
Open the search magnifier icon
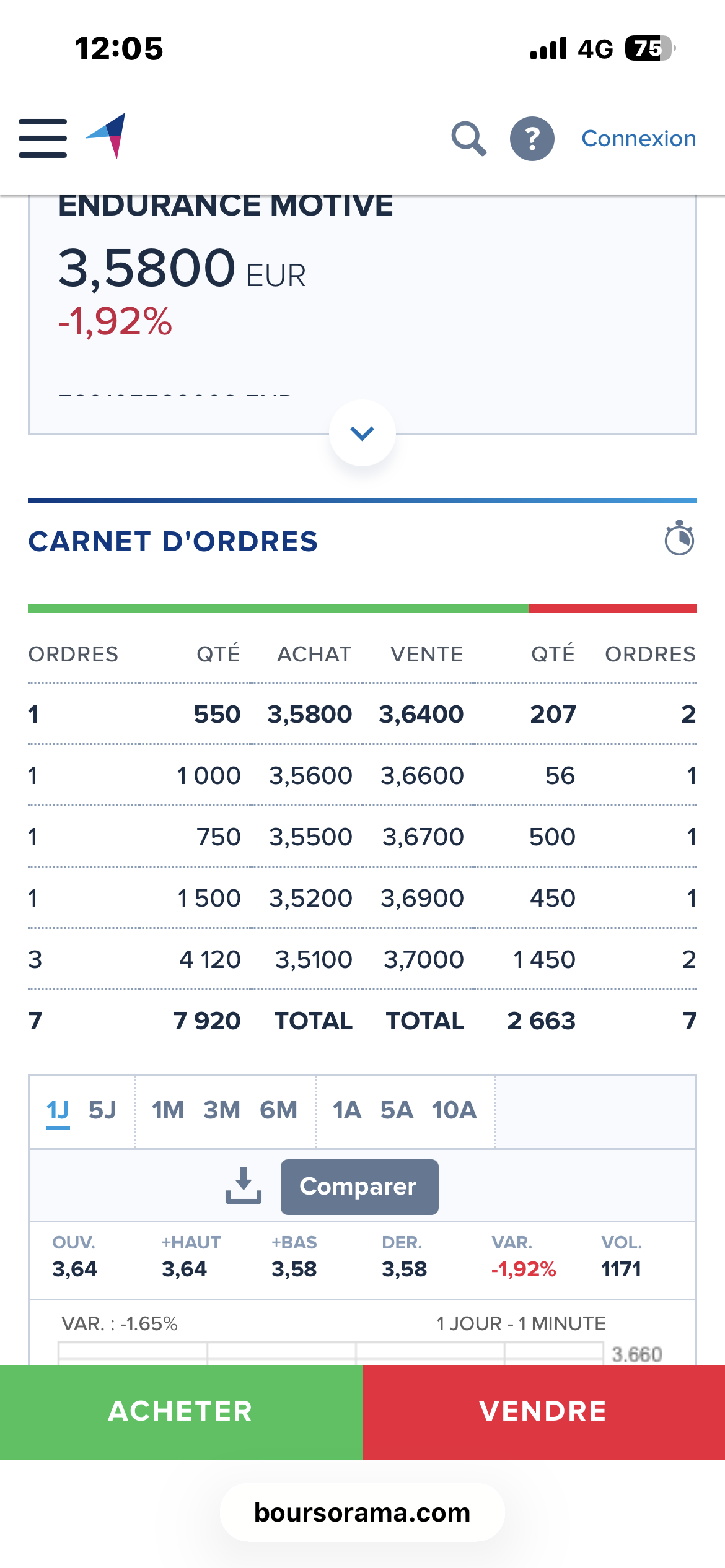pos(468,138)
